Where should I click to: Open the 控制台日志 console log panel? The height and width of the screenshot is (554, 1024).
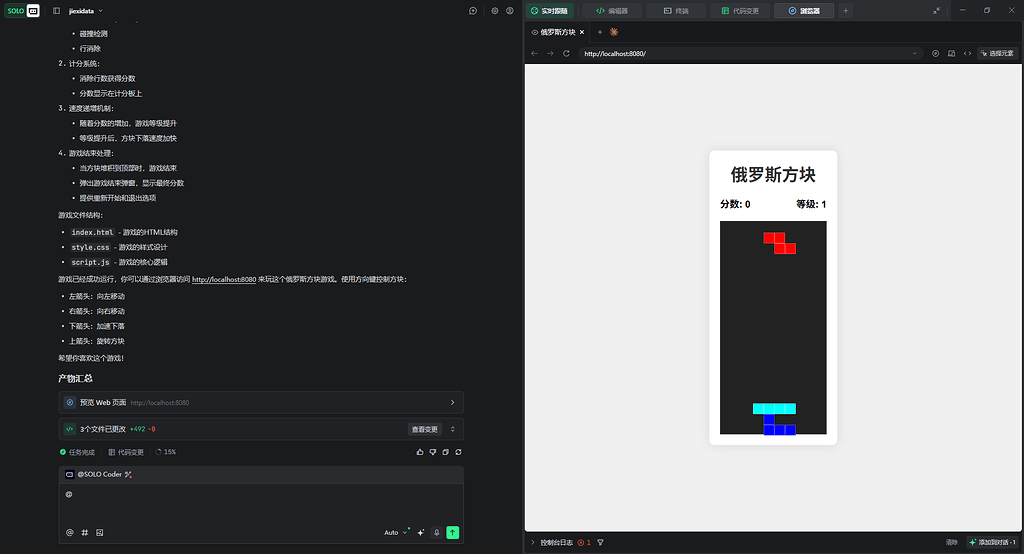[x=556, y=542]
